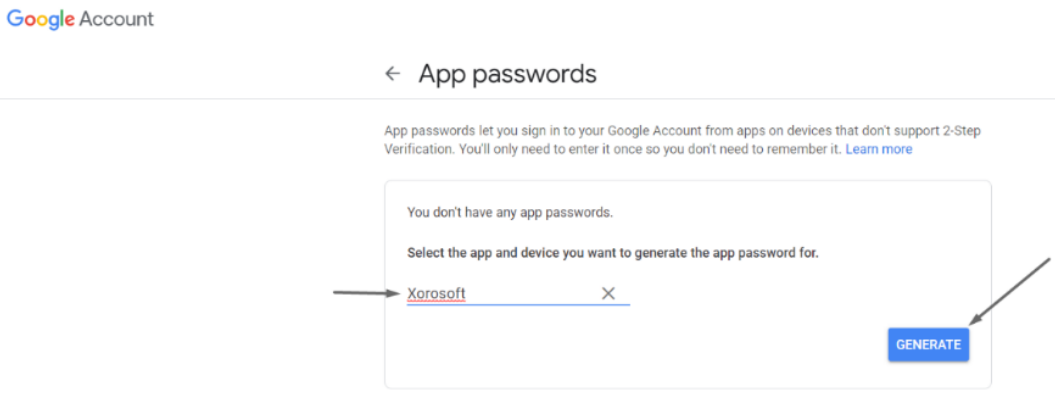
Task: Clear the Xorosoft name with the X icon
Action: [x=608, y=293]
